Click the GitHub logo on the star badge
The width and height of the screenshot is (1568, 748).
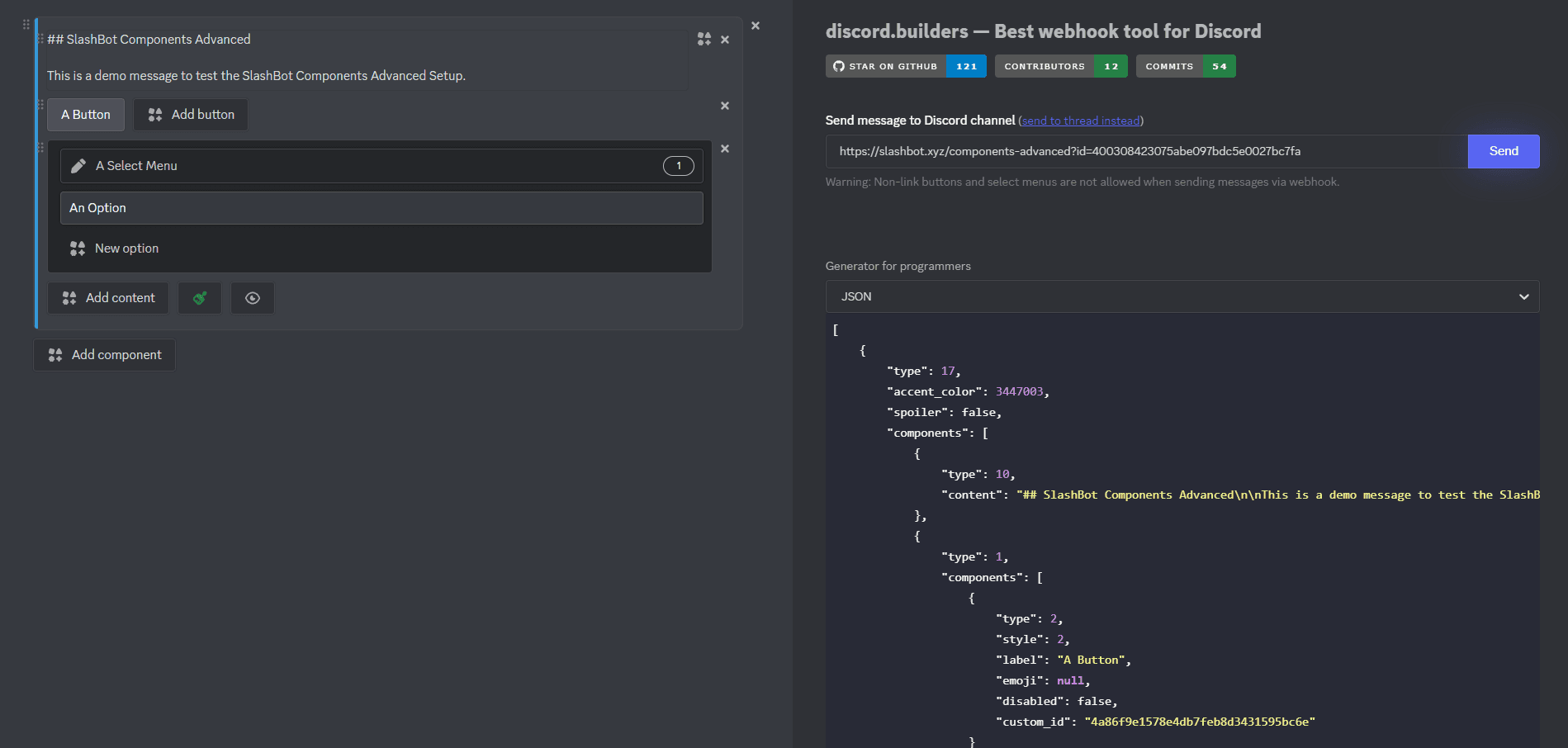838,66
